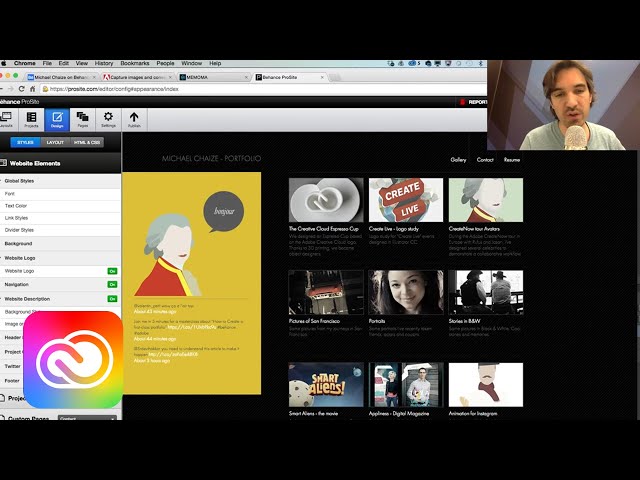Click the red bug icon beside REPORT
The image size is (640, 480).
point(462,102)
